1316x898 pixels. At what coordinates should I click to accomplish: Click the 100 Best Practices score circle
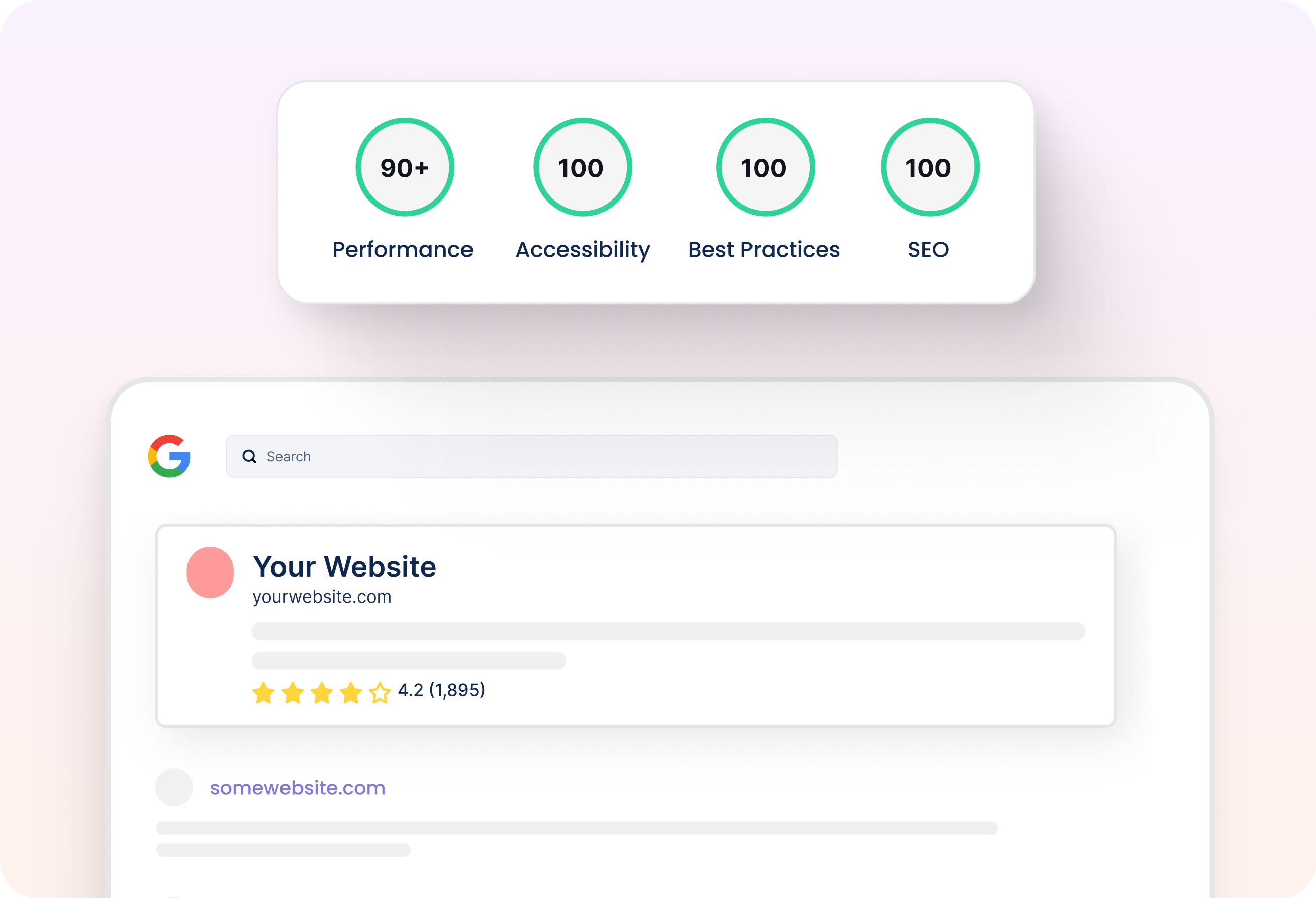click(x=766, y=167)
